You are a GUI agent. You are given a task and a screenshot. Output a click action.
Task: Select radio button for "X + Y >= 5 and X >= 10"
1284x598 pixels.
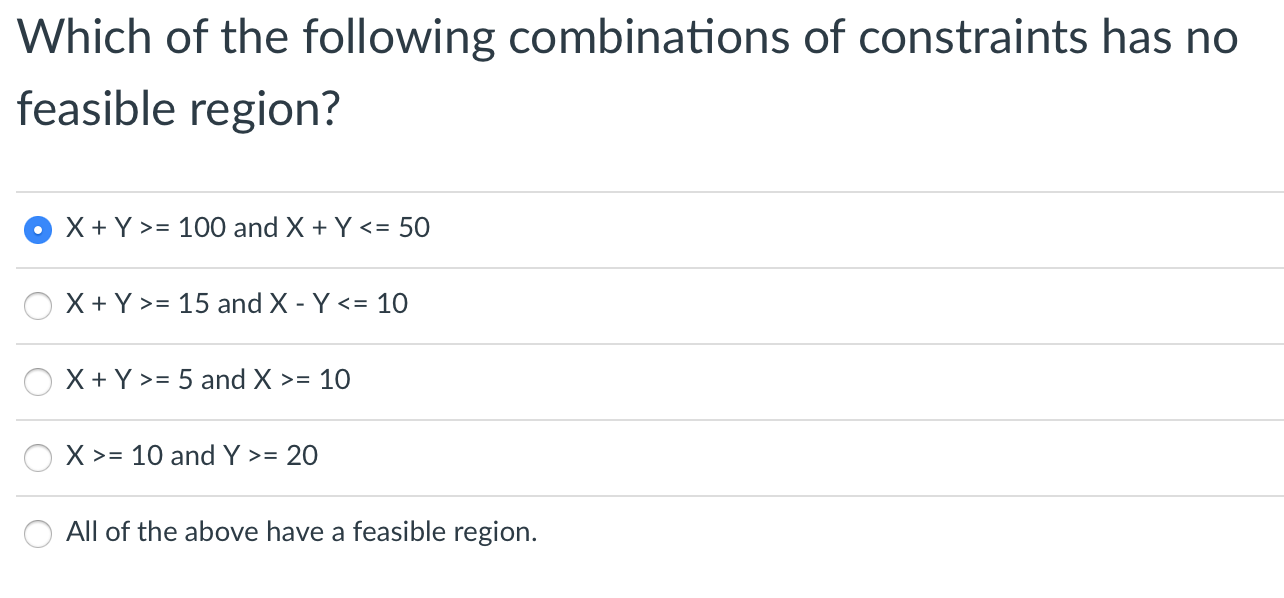point(37,382)
